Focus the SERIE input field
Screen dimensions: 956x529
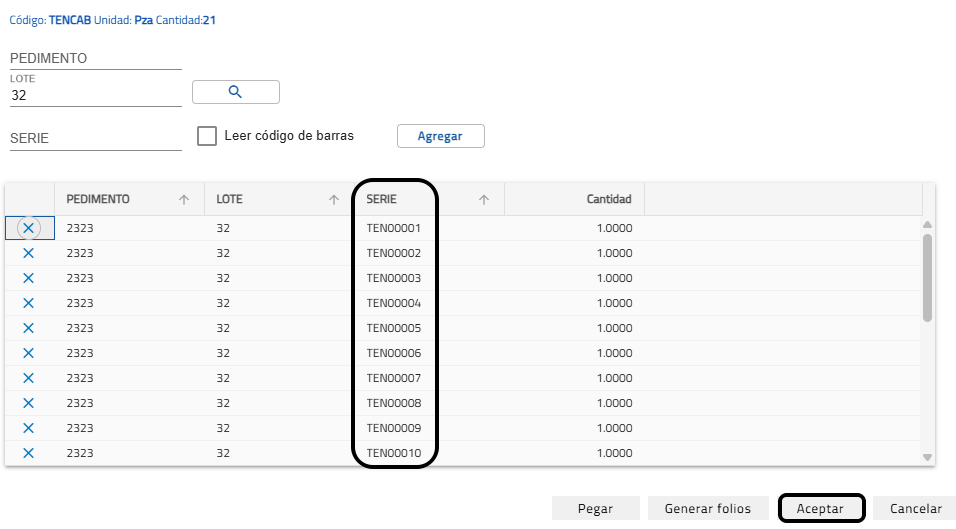[x=96, y=138]
